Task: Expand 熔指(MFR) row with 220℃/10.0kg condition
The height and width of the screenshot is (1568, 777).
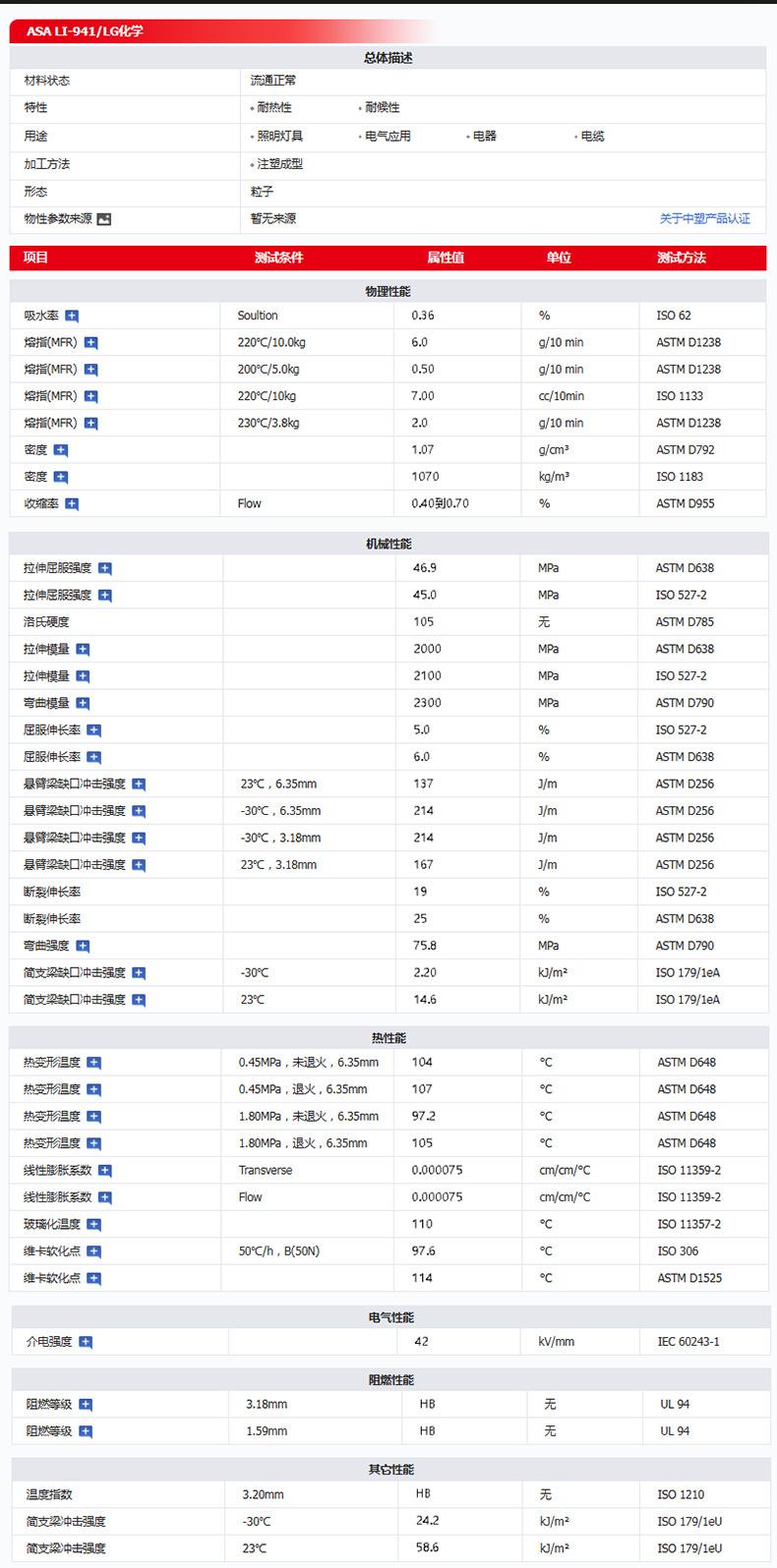Action: point(90,343)
